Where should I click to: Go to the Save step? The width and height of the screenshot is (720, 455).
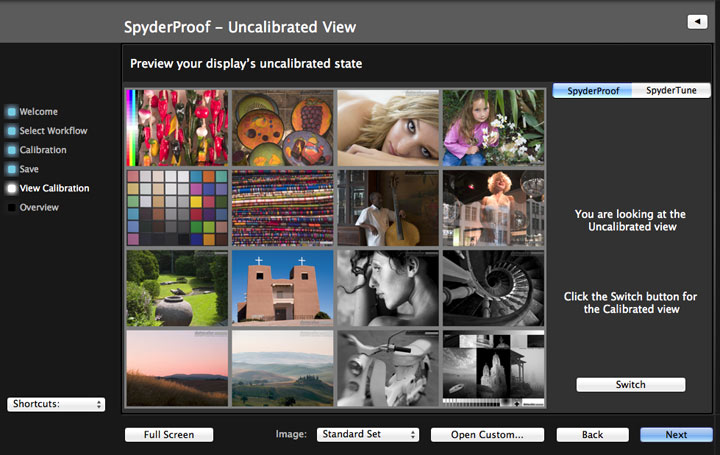(29, 169)
